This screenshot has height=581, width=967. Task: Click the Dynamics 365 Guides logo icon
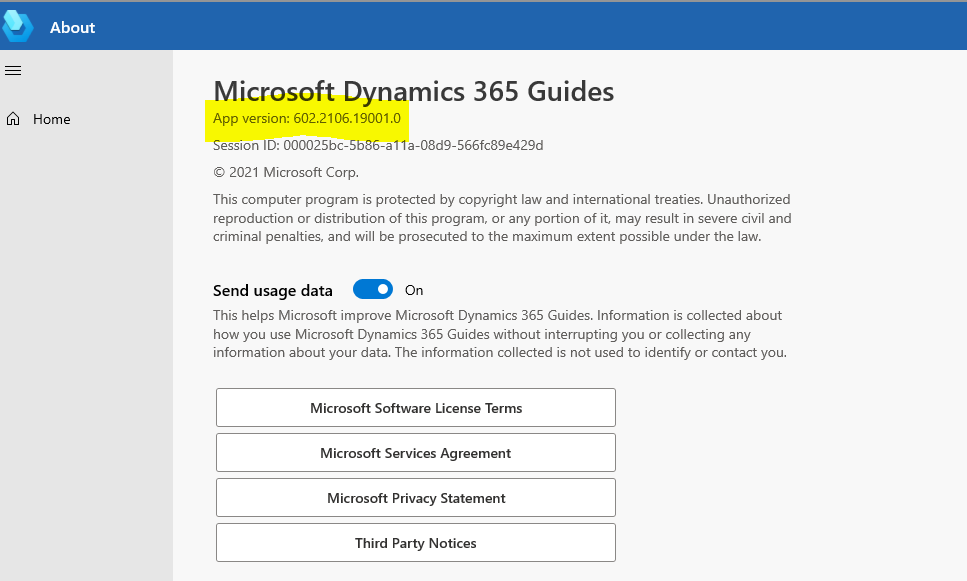point(18,26)
